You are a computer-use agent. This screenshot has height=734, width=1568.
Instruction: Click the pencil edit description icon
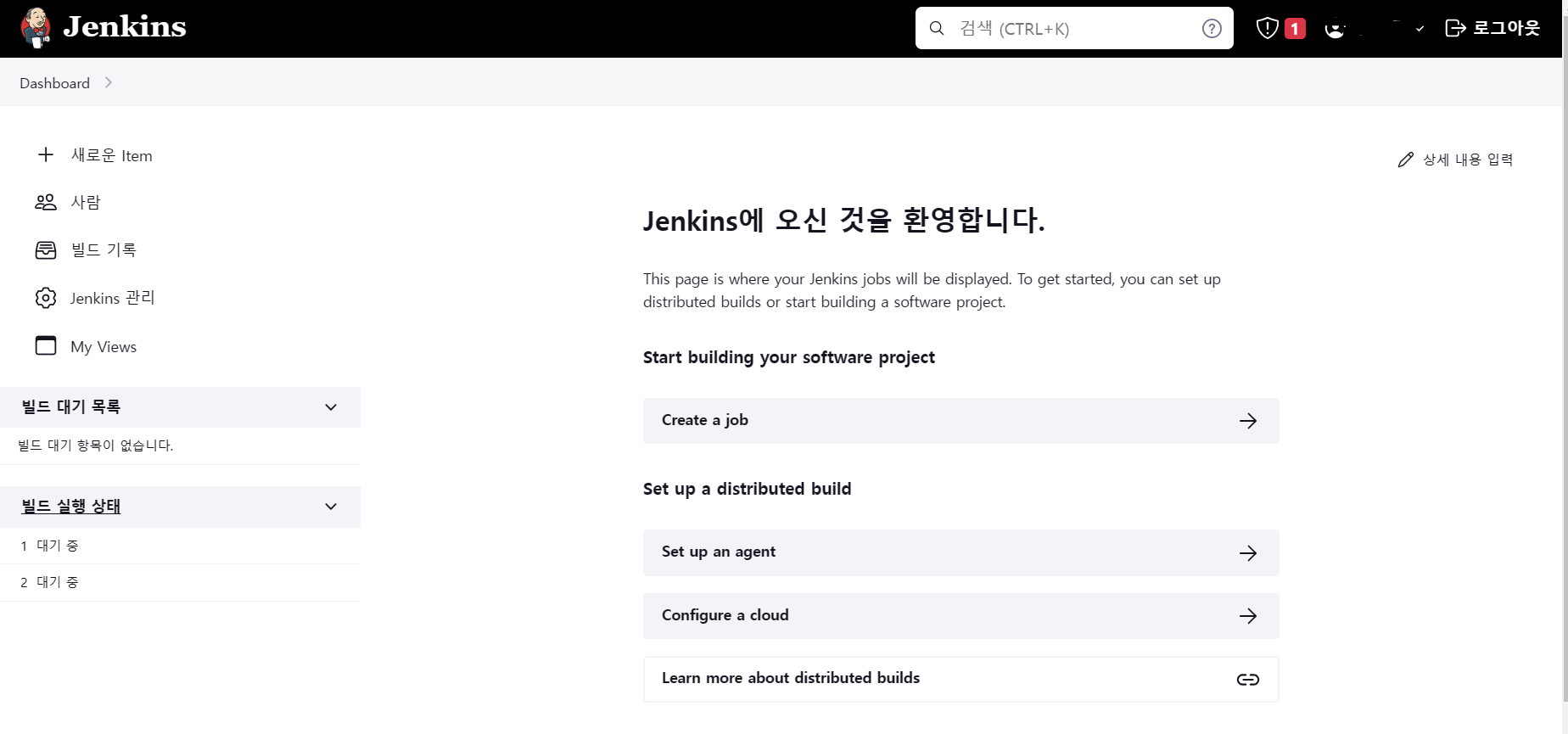(x=1406, y=160)
